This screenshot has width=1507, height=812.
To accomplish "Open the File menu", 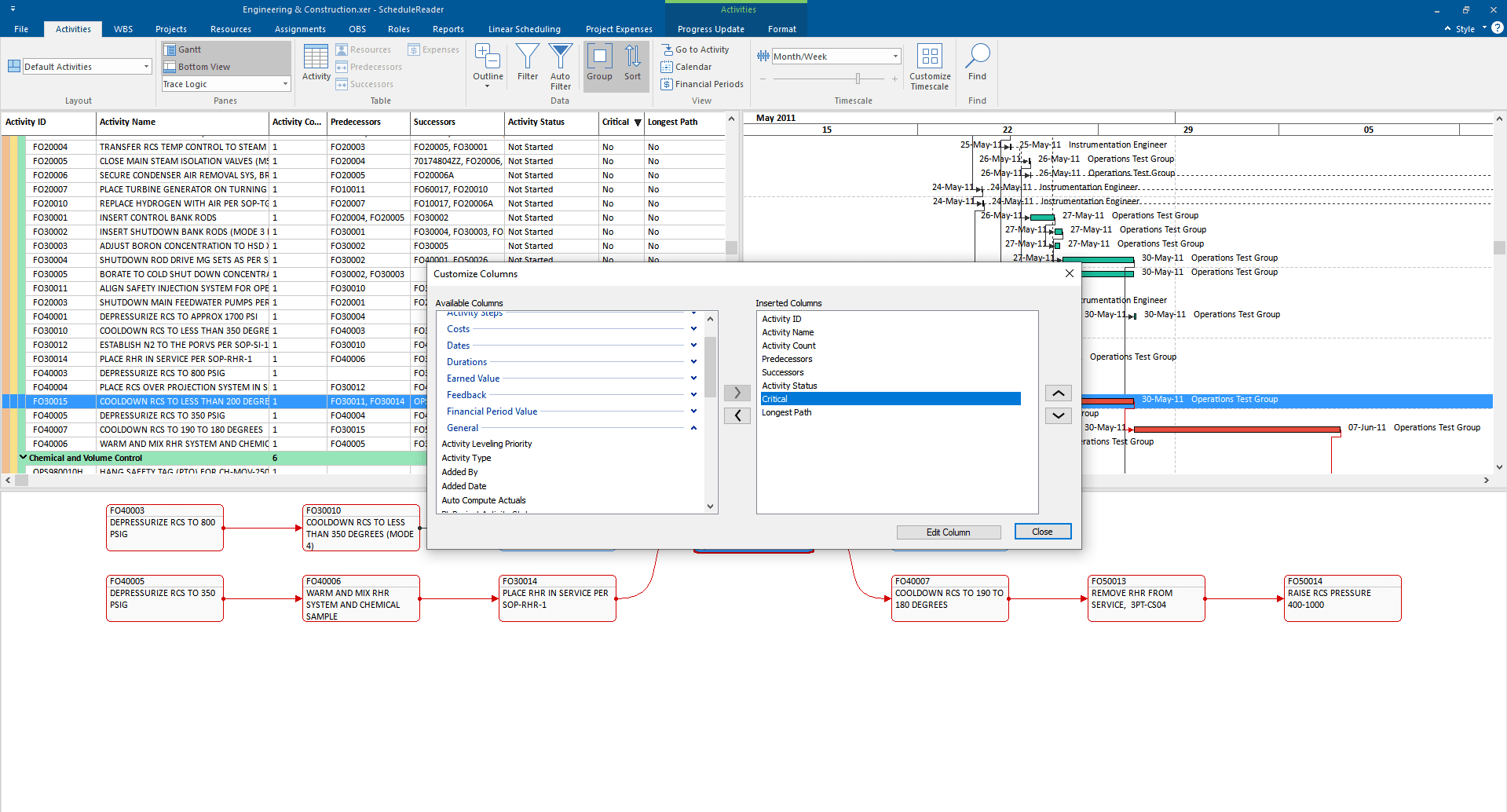I will [21, 29].
